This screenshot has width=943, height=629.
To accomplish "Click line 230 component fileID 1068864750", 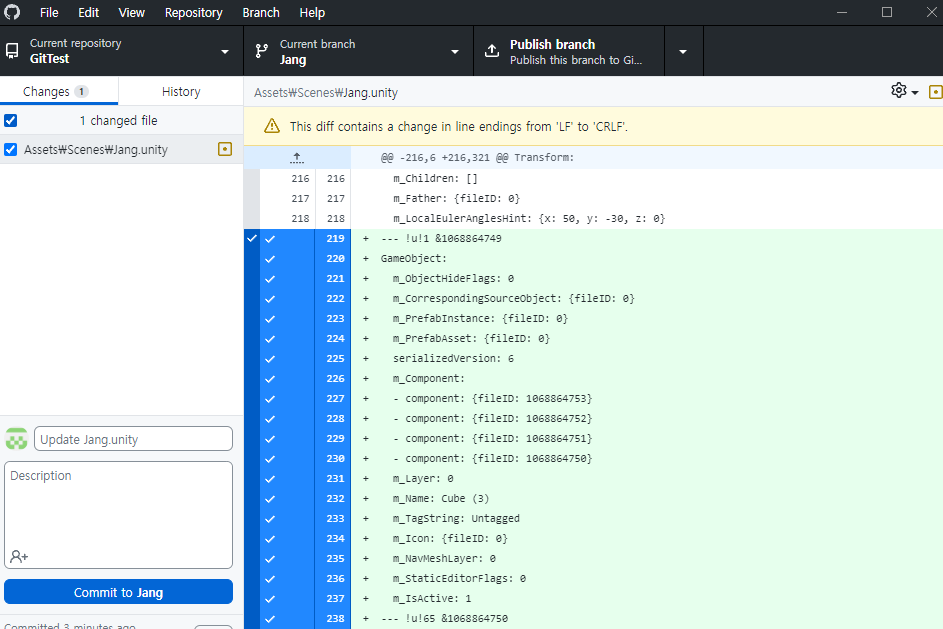I will (493, 458).
